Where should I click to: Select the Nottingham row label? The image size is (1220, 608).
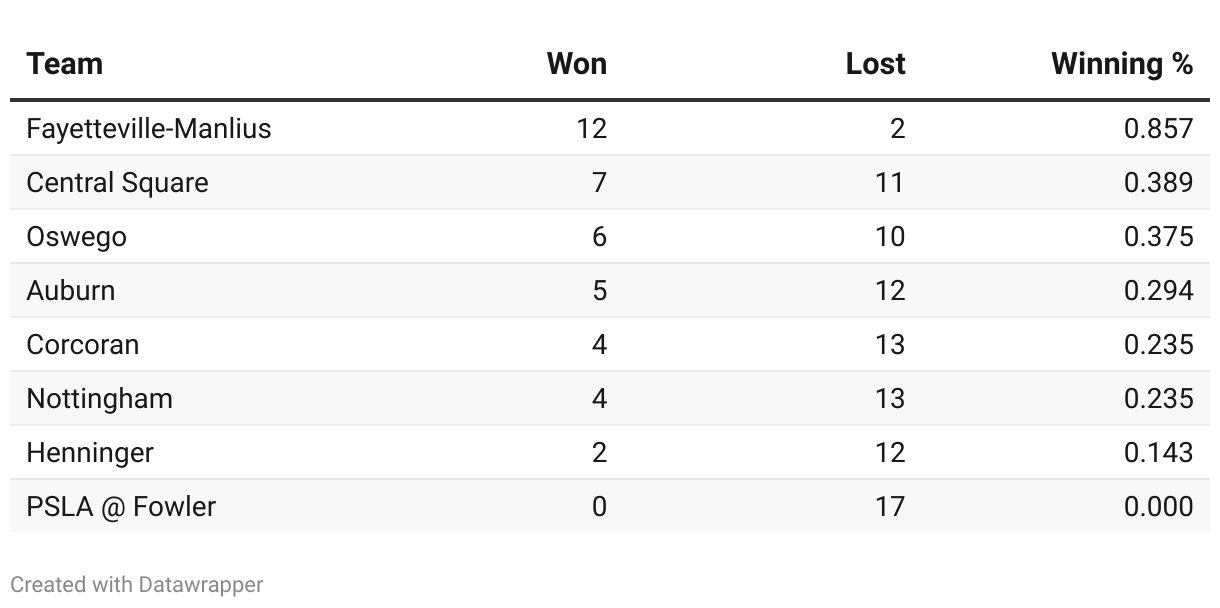[x=99, y=399]
